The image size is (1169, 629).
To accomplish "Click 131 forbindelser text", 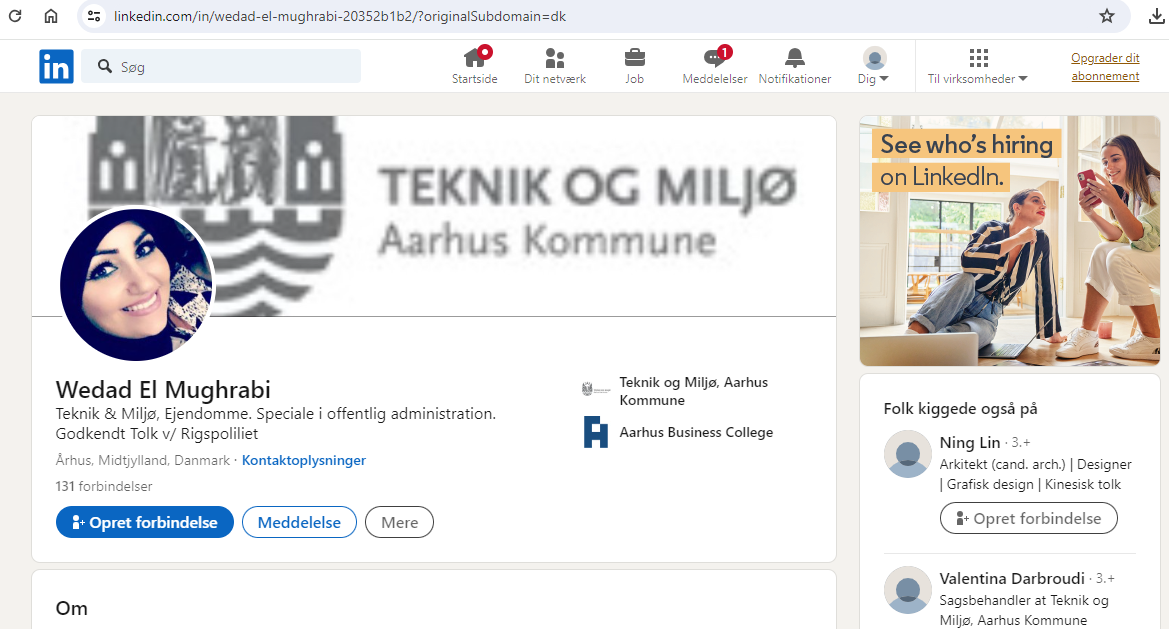I will click(104, 486).
